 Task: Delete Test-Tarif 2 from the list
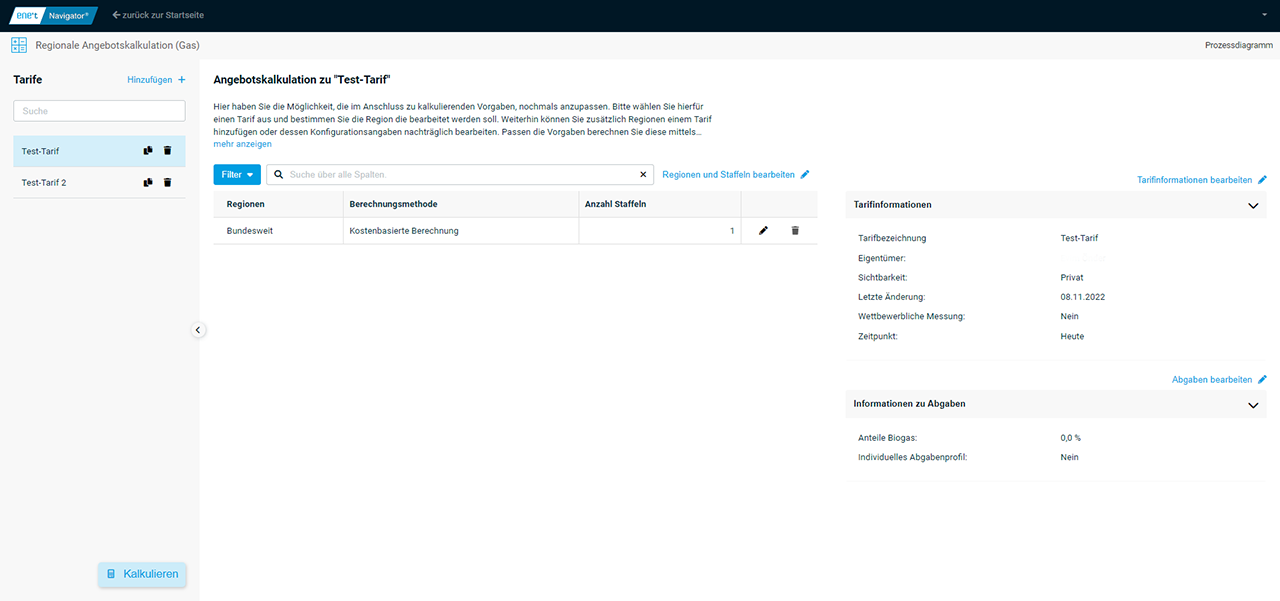tap(168, 183)
